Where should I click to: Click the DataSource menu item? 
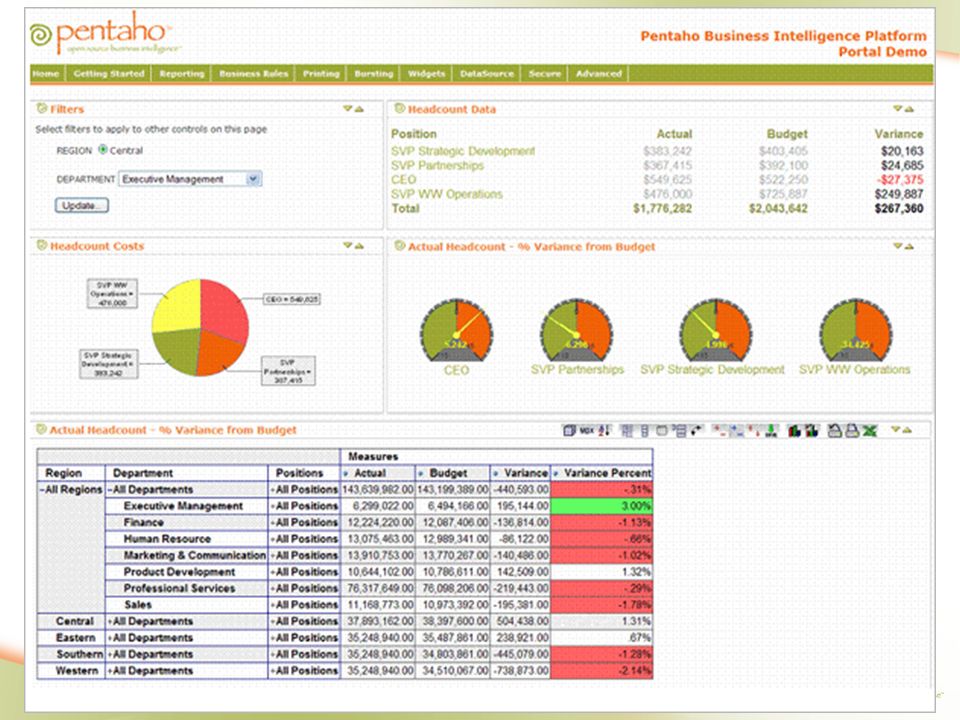tap(487, 73)
